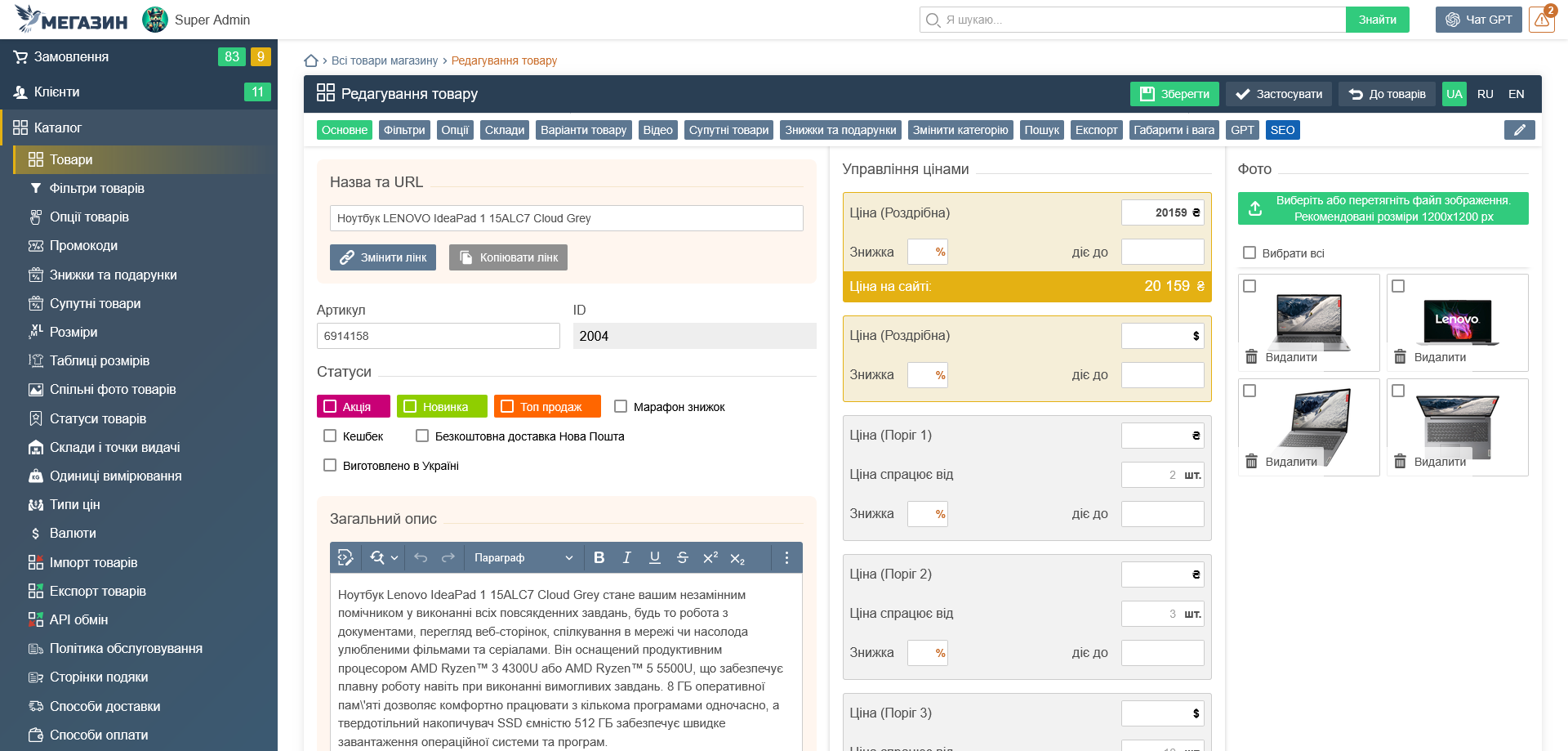Image resolution: width=1568 pixels, height=751 pixels.
Task: Undo last change in description editor
Action: [x=421, y=557]
